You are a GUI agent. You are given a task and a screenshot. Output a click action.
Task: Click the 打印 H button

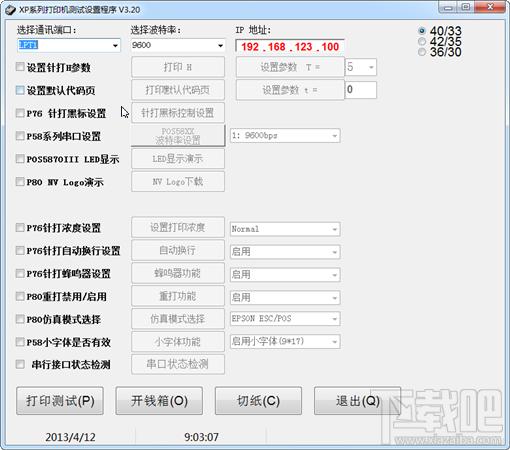(178, 67)
